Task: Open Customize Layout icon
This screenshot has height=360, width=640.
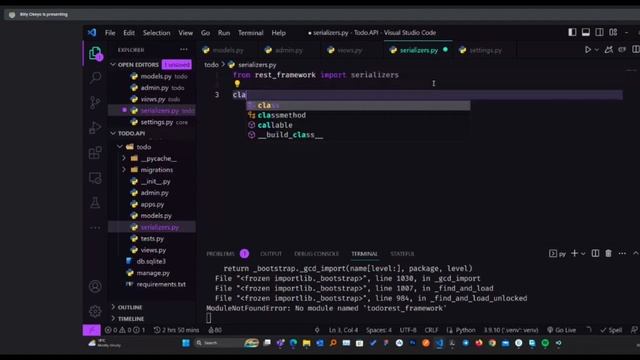Action: pyautogui.click(x=613, y=32)
